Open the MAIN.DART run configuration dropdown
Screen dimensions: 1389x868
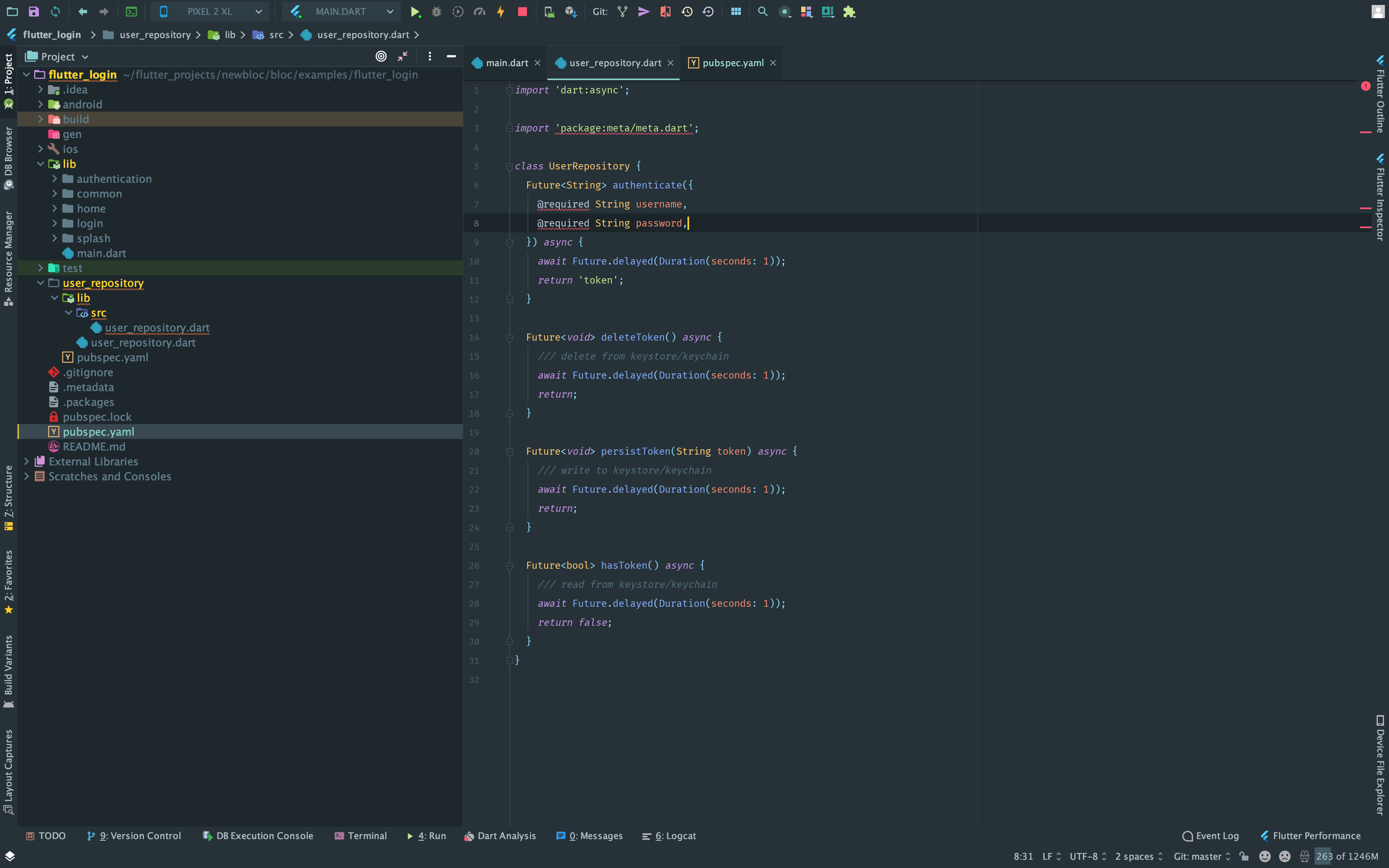point(341,12)
